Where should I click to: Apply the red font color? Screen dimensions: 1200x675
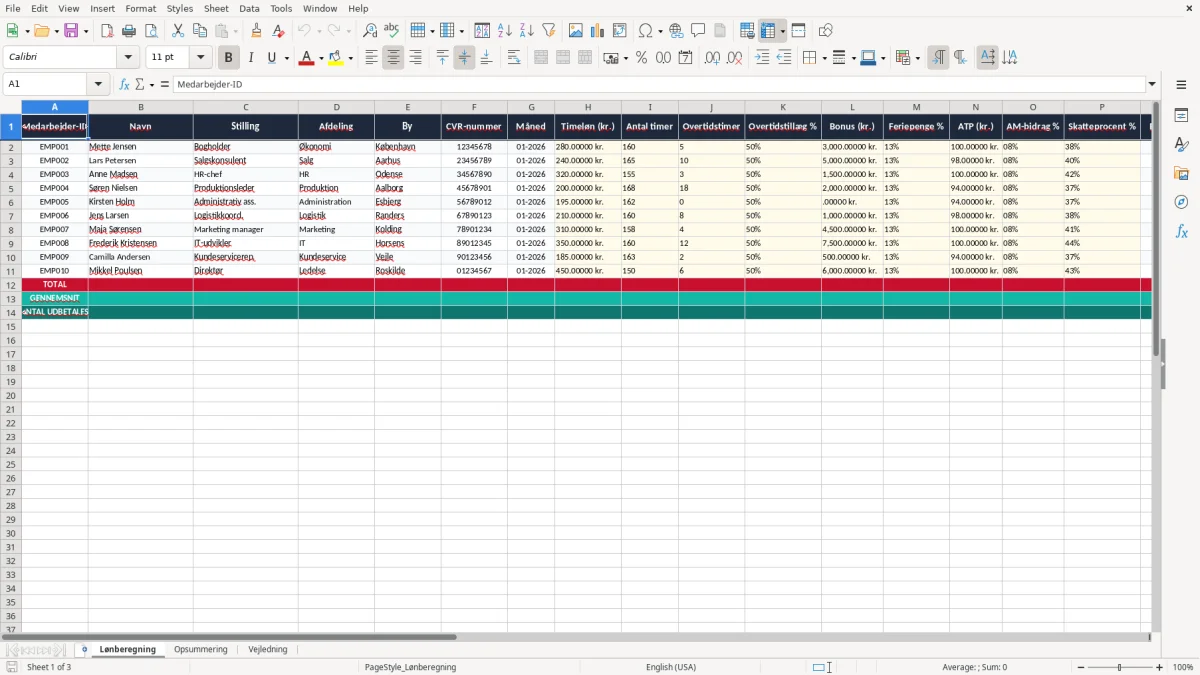click(306, 58)
